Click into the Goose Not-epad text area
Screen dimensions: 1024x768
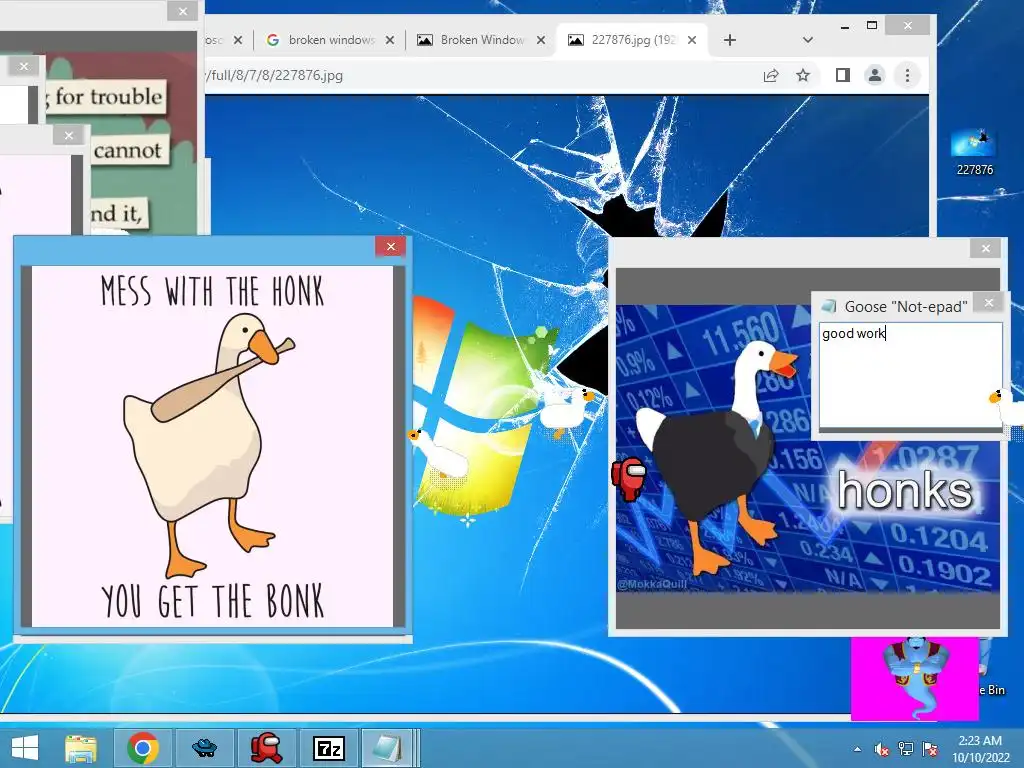(910, 375)
